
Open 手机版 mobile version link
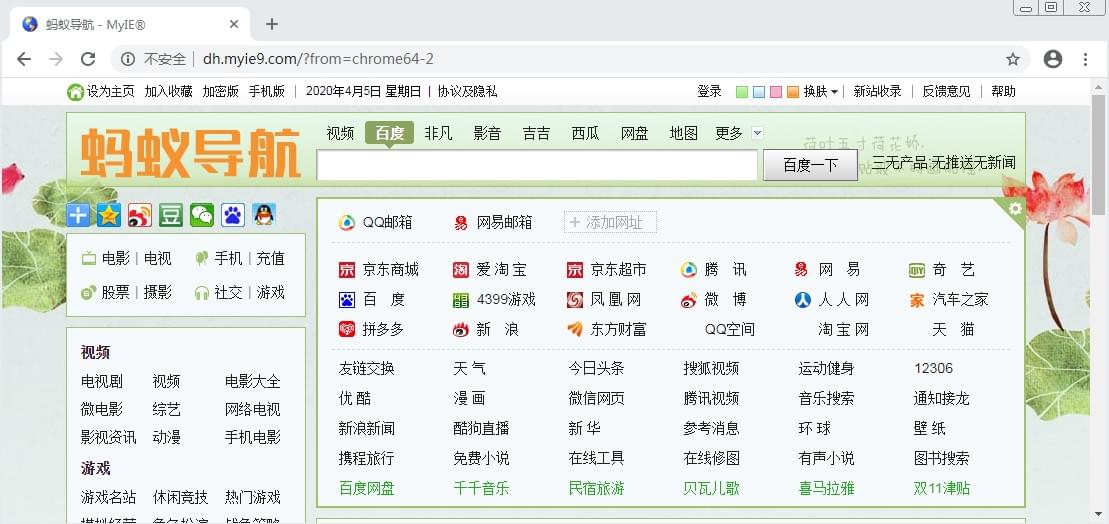[x=267, y=92]
